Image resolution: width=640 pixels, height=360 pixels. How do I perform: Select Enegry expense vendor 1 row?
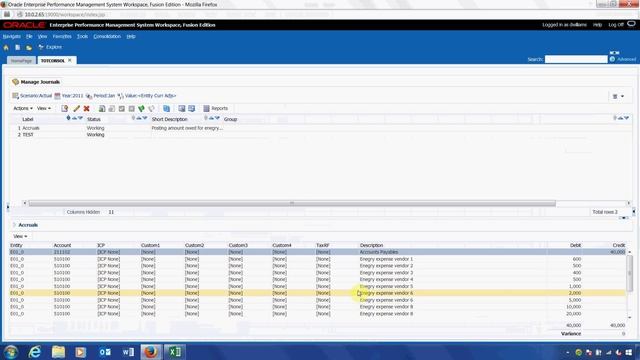(x=318, y=259)
